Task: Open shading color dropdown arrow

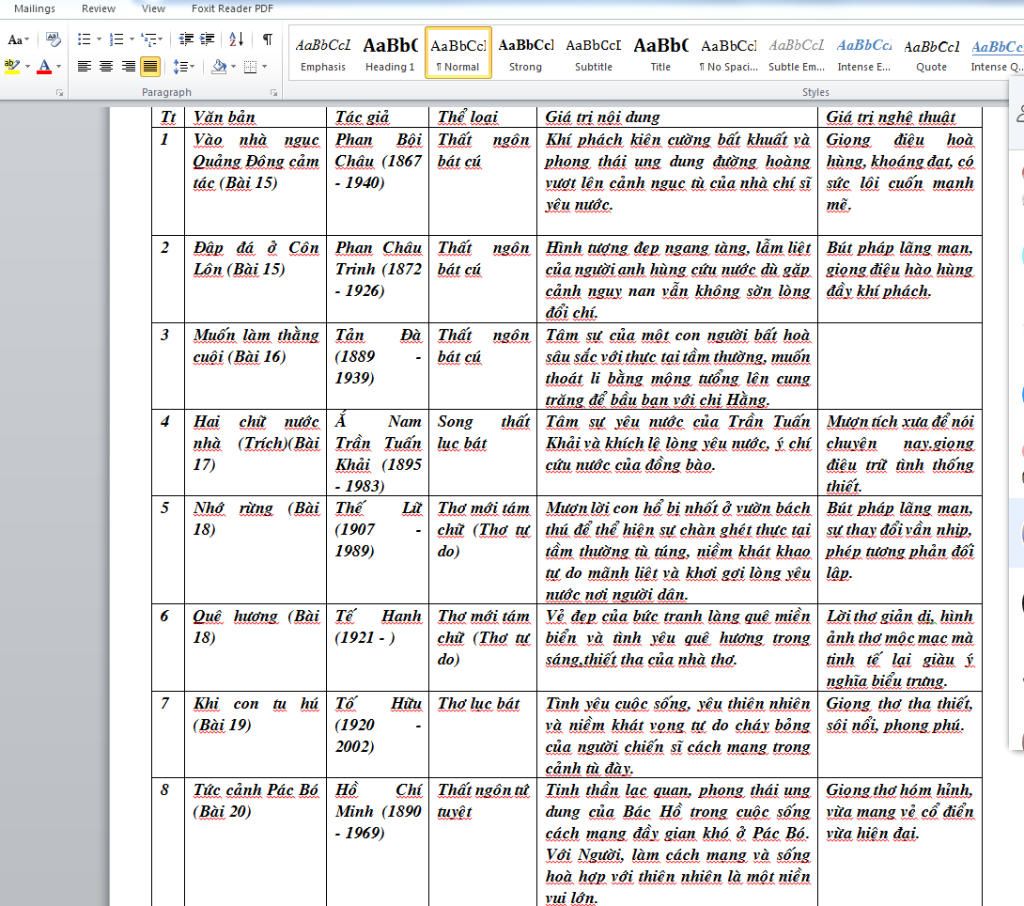Action: point(233,66)
